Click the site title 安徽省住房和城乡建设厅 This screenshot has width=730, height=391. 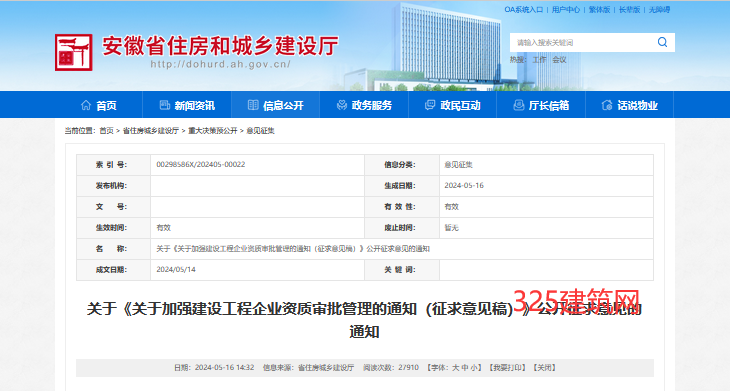[x=220, y=46]
